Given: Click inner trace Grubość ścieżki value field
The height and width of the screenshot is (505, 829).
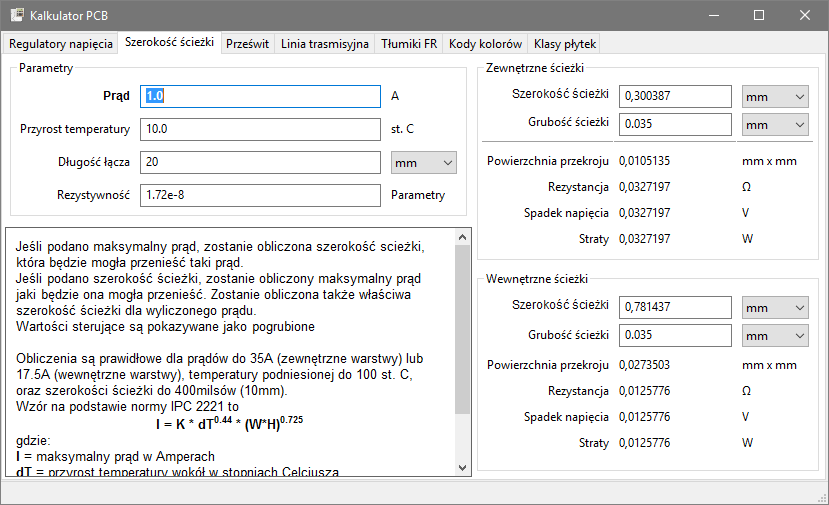Looking at the screenshot, I should pos(676,335).
